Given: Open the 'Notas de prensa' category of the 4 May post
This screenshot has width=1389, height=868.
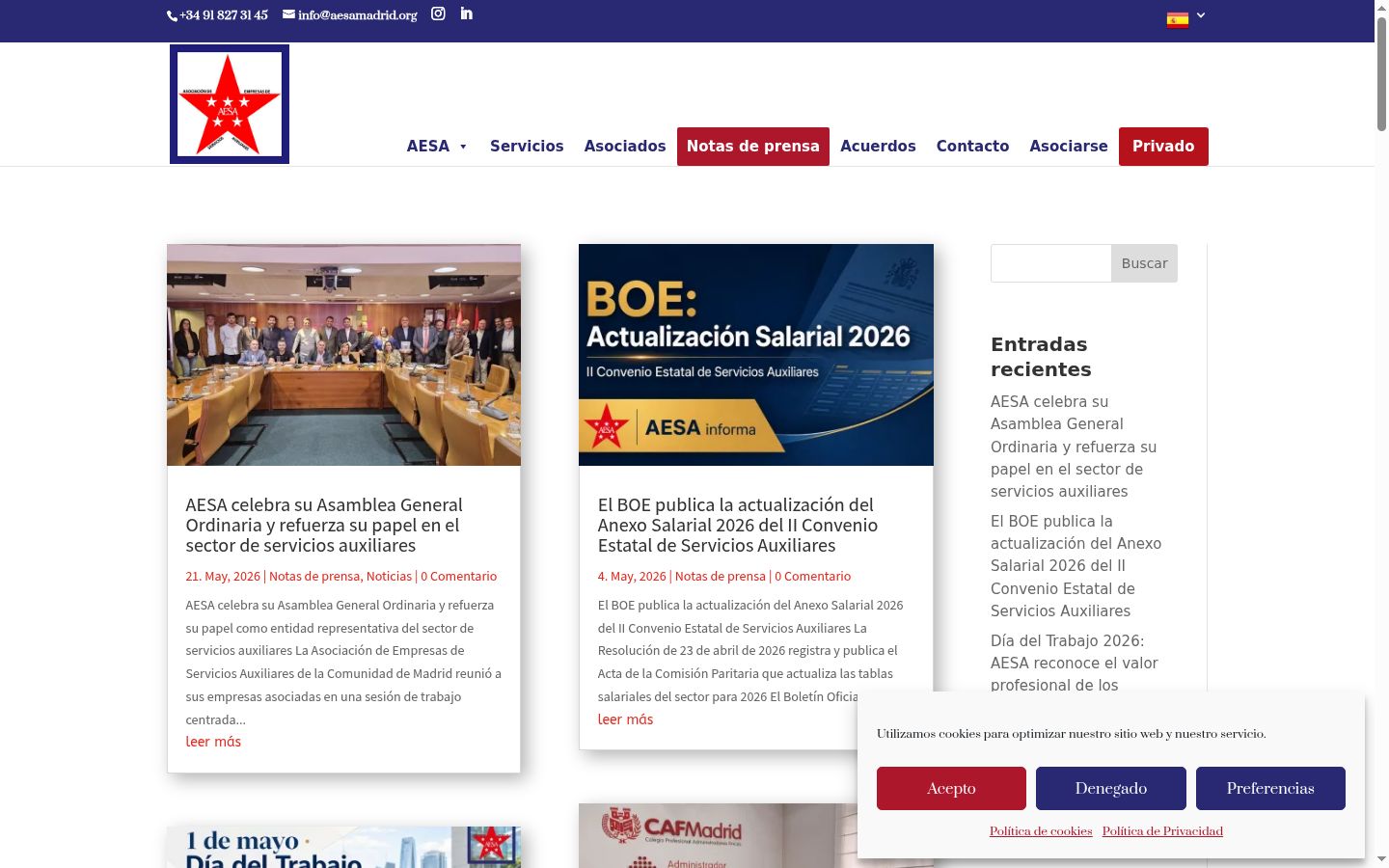Looking at the screenshot, I should click(x=721, y=577).
